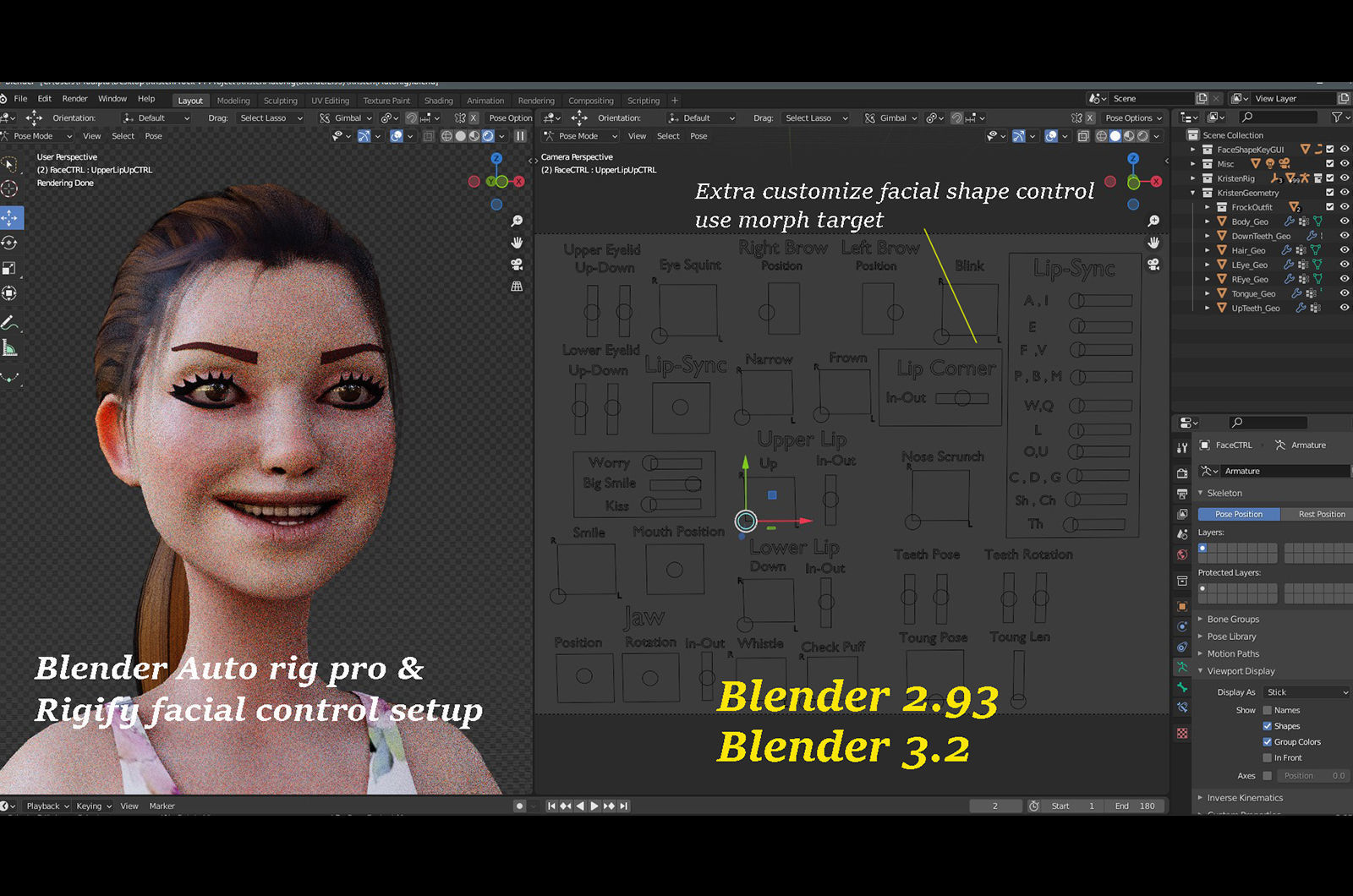Click Rest Position button
1353x896 pixels.
(x=1316, y=514)
